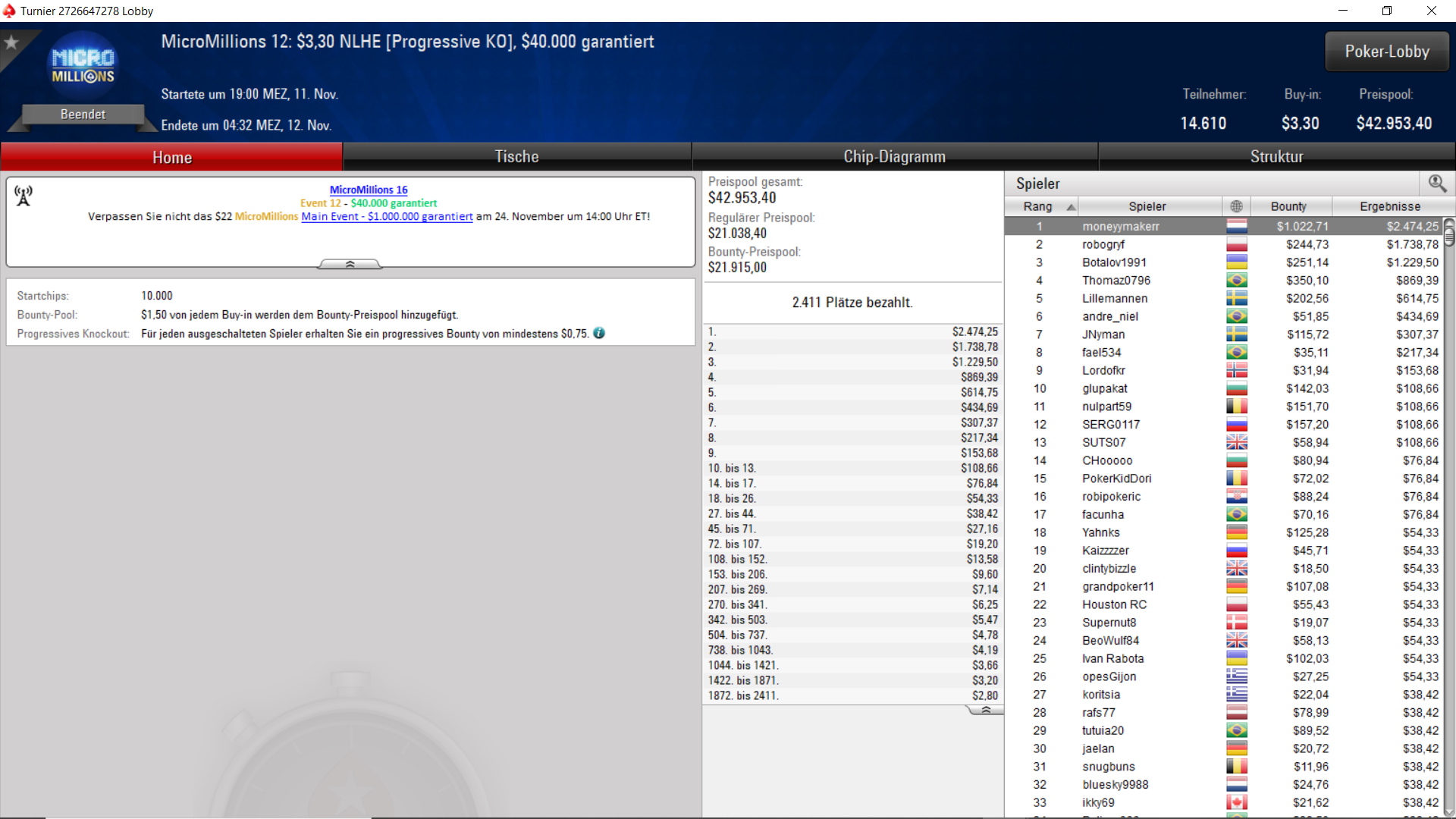Click the country globe column icon
The height and width of the screenshot is (819, 1456).
(1236, 206)
